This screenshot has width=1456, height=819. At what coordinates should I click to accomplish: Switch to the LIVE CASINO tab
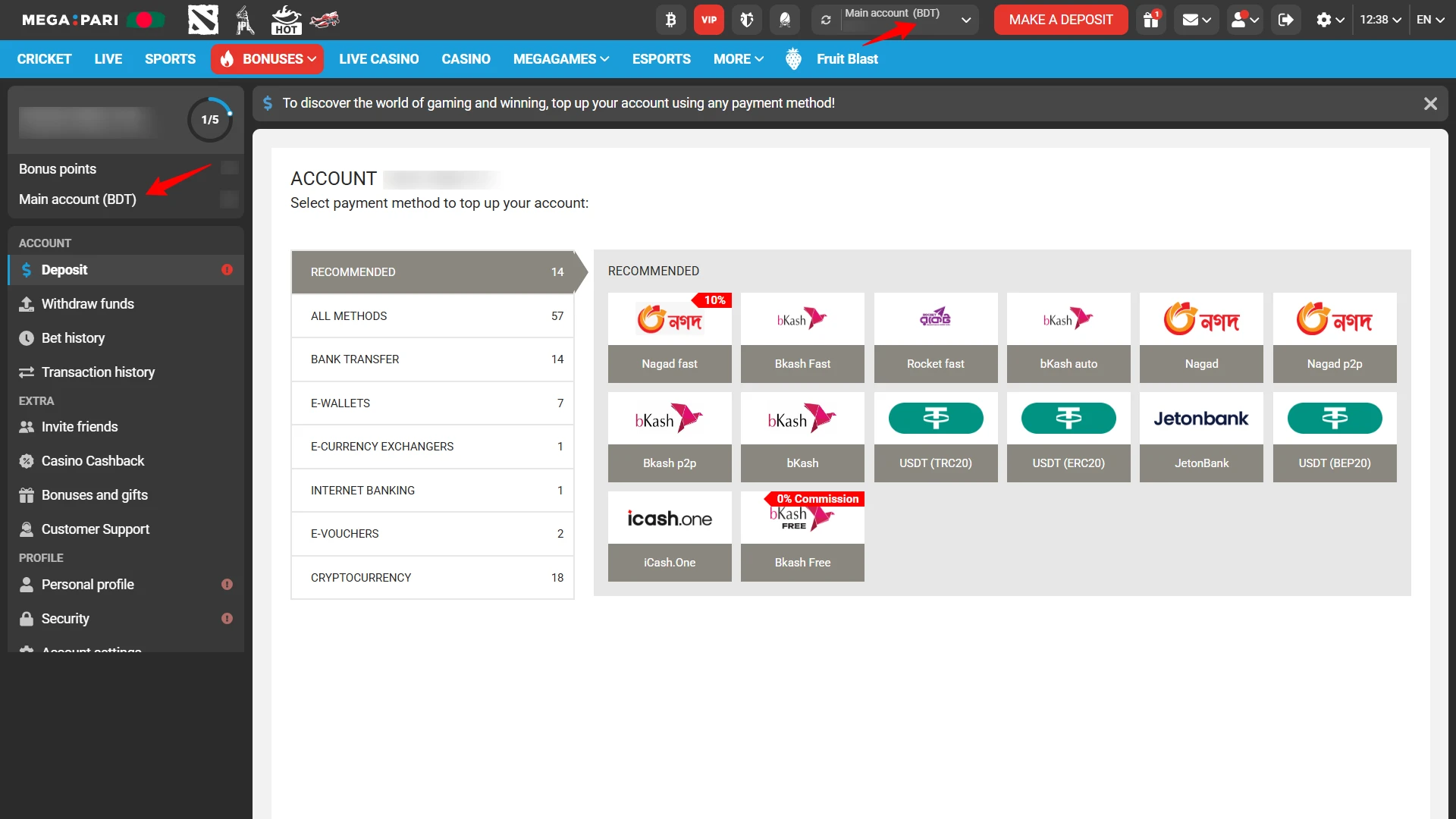378,58
